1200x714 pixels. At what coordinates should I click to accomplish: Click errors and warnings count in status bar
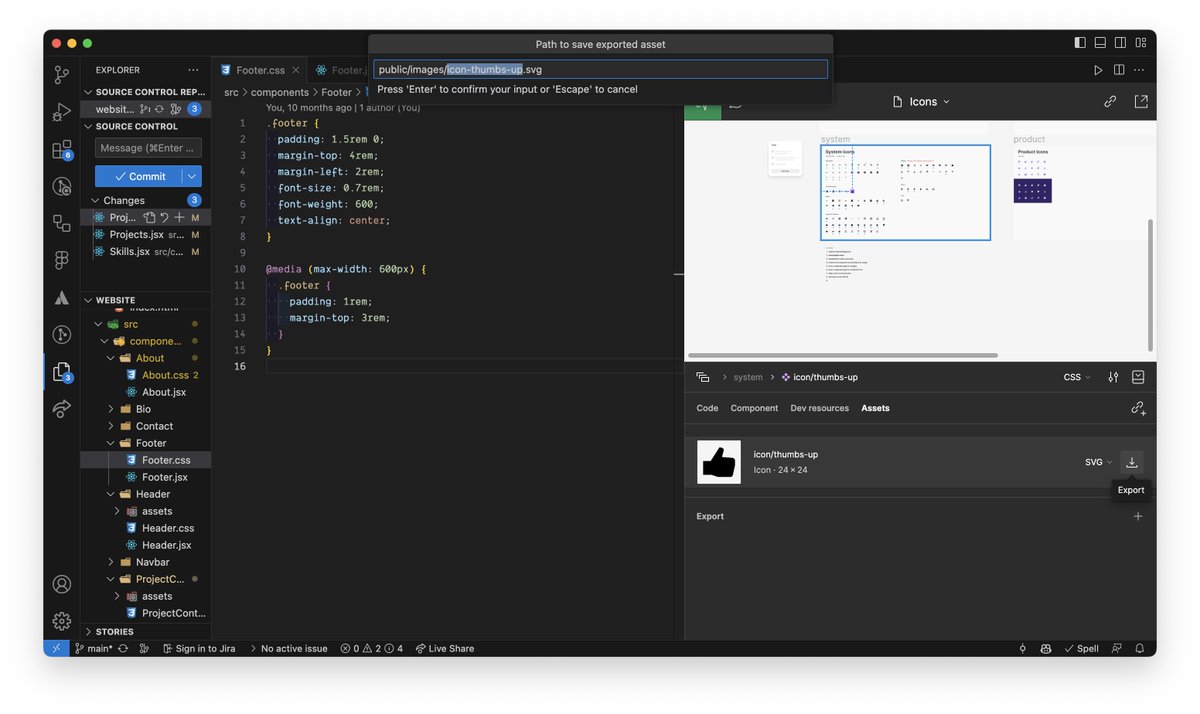[x=372, y=648]
